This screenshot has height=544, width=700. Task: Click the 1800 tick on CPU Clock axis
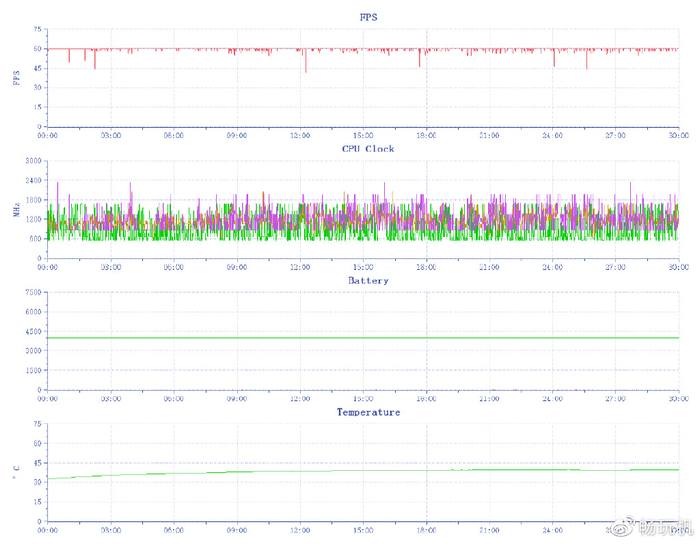[x=33, y=200]
